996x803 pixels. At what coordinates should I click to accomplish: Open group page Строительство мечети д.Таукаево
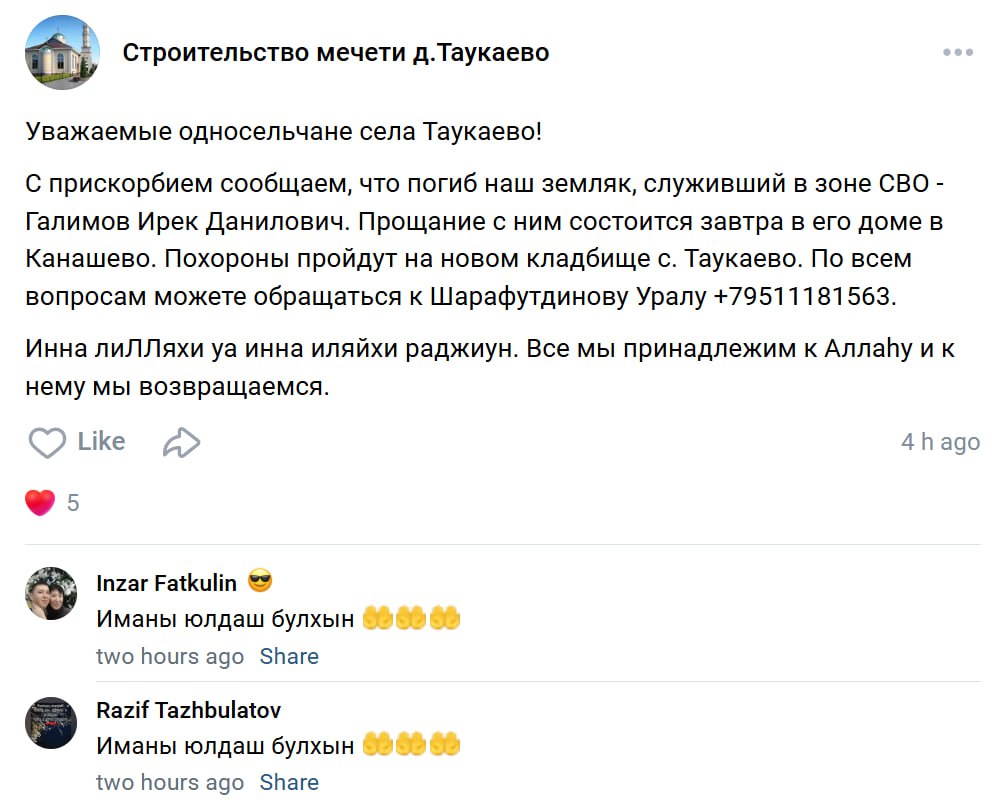coord(336,53)
